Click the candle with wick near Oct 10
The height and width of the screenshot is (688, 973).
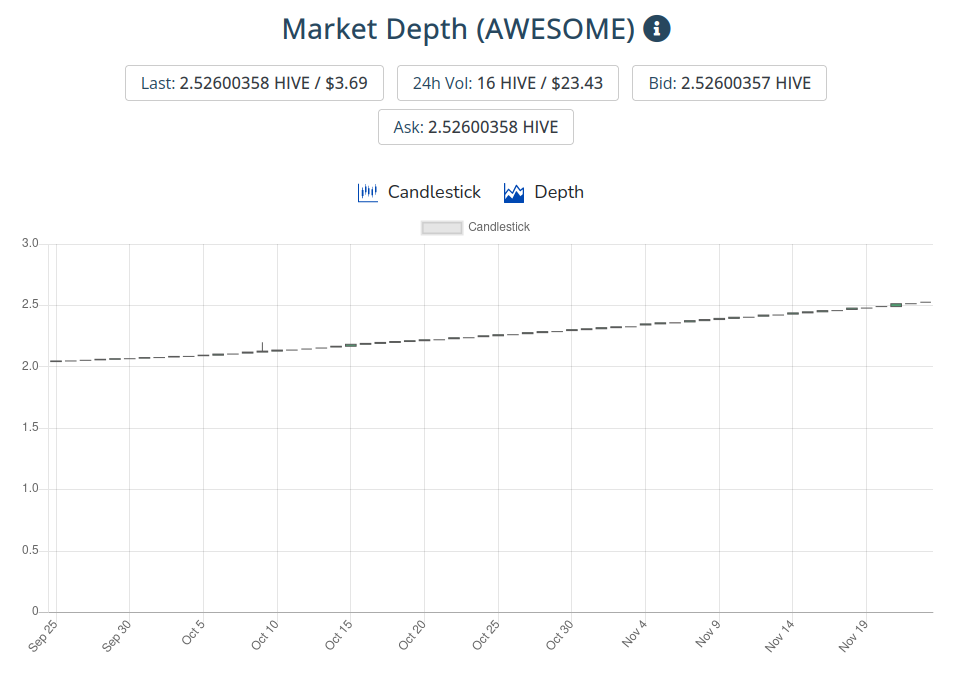(262, 348)
